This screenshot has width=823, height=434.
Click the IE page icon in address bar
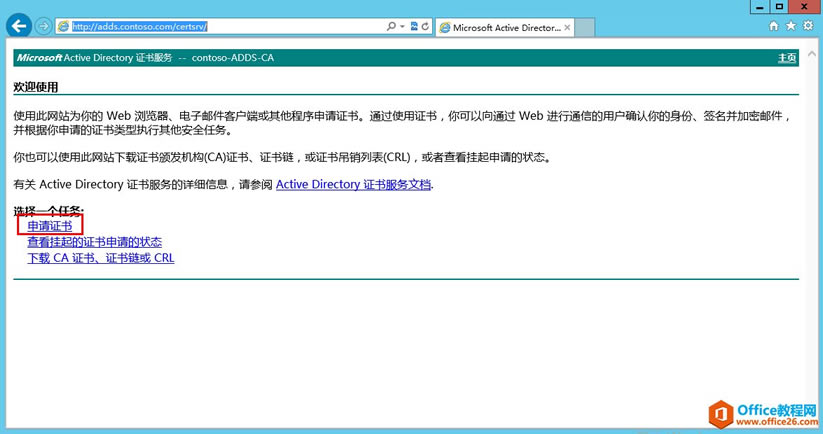point(63,27)
